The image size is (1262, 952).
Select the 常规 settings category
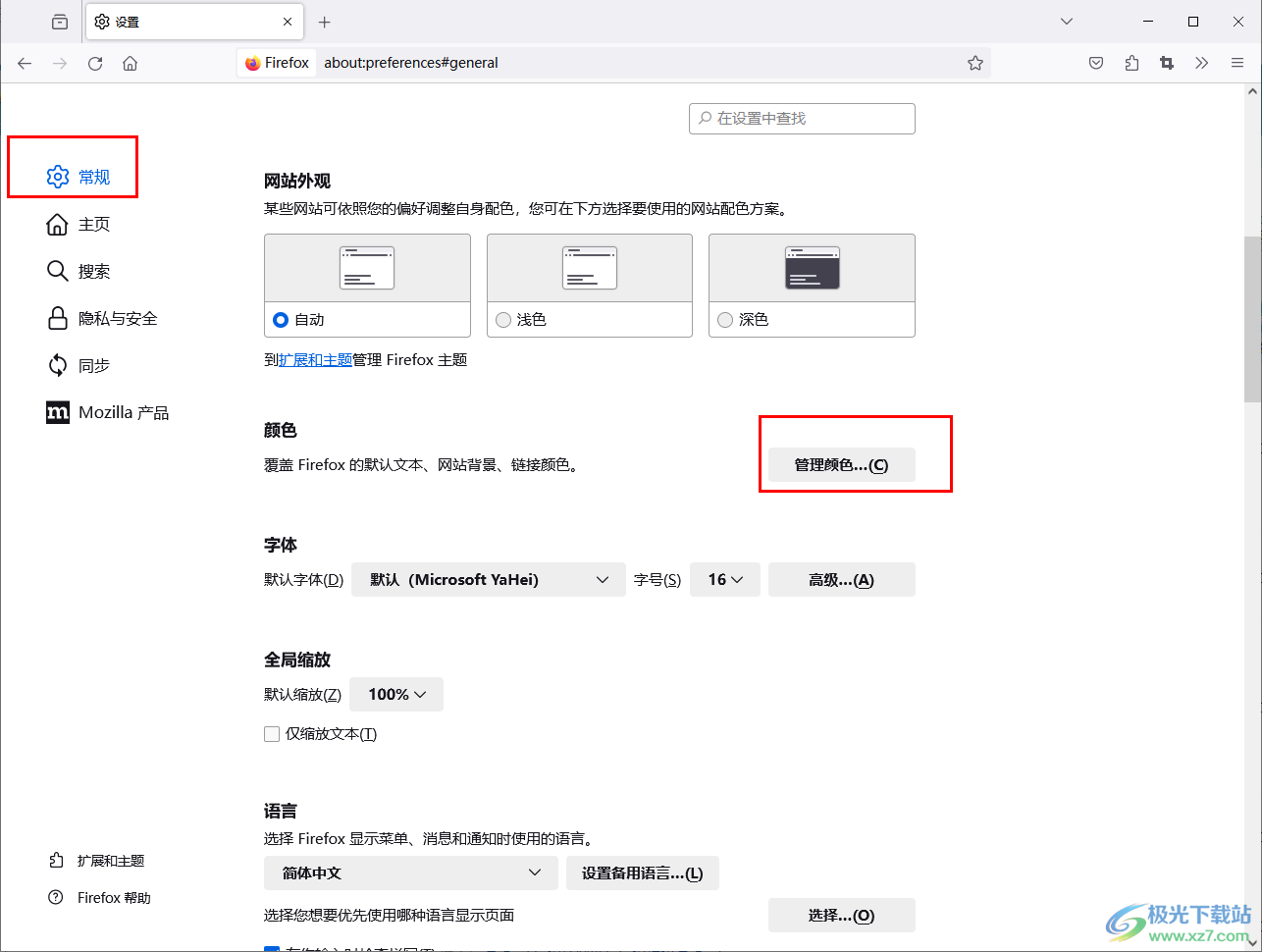(79, 177)
